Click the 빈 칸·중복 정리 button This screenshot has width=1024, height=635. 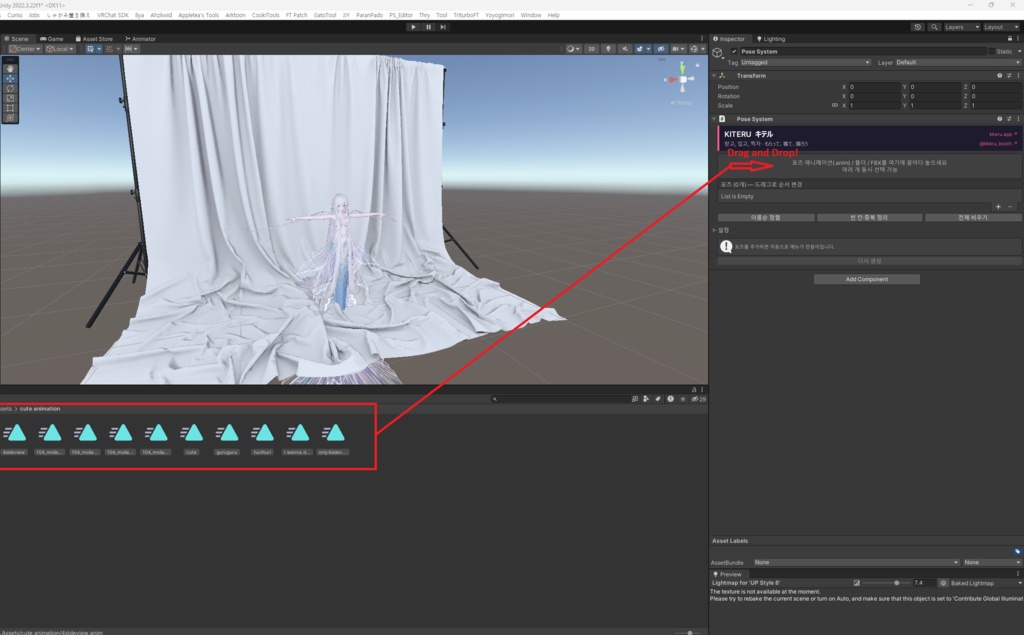click(869, 218)
